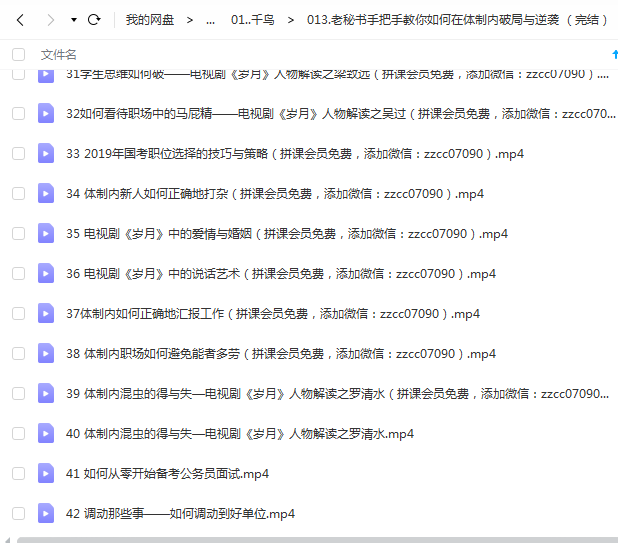This screenshot has height=543, width=618.
Task: Click video icon of 34 体制内新人如何正确地打杂
Action: (x=46, y=194)
